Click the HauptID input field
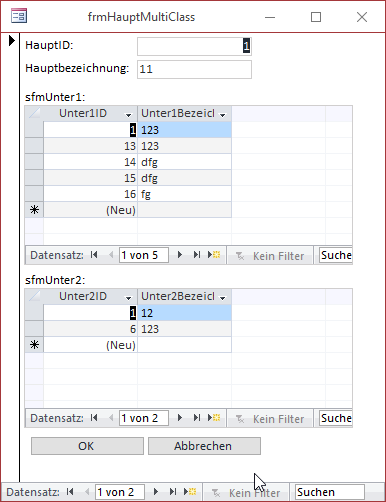The image size is (386, 502). coord(194,46)
